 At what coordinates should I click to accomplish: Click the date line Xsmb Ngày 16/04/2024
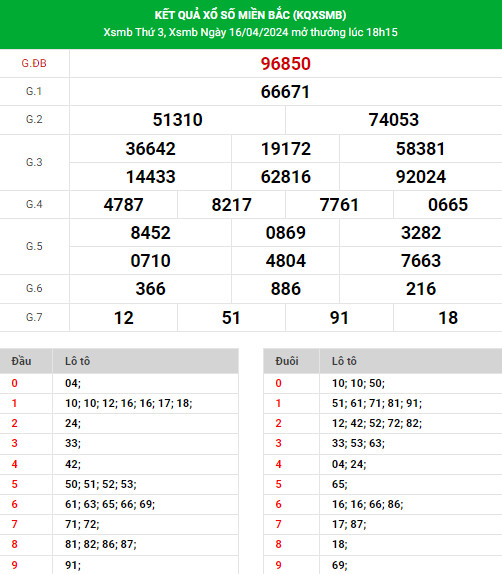[x=229, y=32]
